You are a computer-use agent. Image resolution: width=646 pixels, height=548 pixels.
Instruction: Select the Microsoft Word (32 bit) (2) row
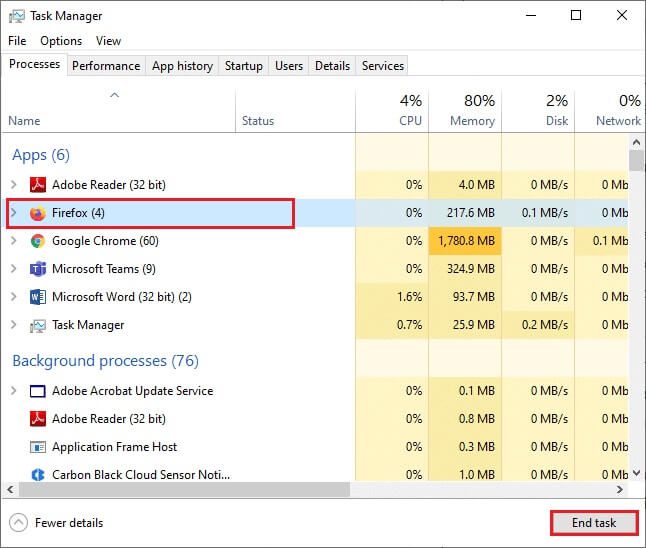point(315,297)
